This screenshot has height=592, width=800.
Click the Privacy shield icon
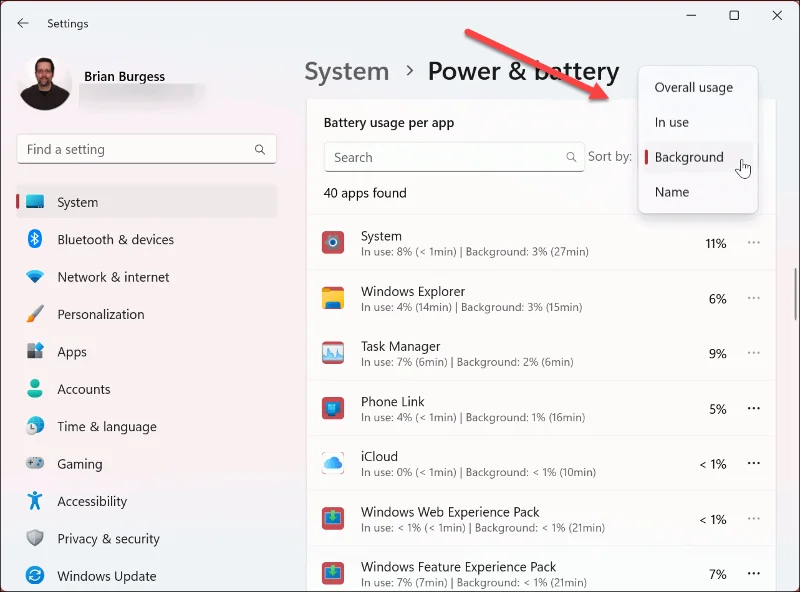pos(35,538)
